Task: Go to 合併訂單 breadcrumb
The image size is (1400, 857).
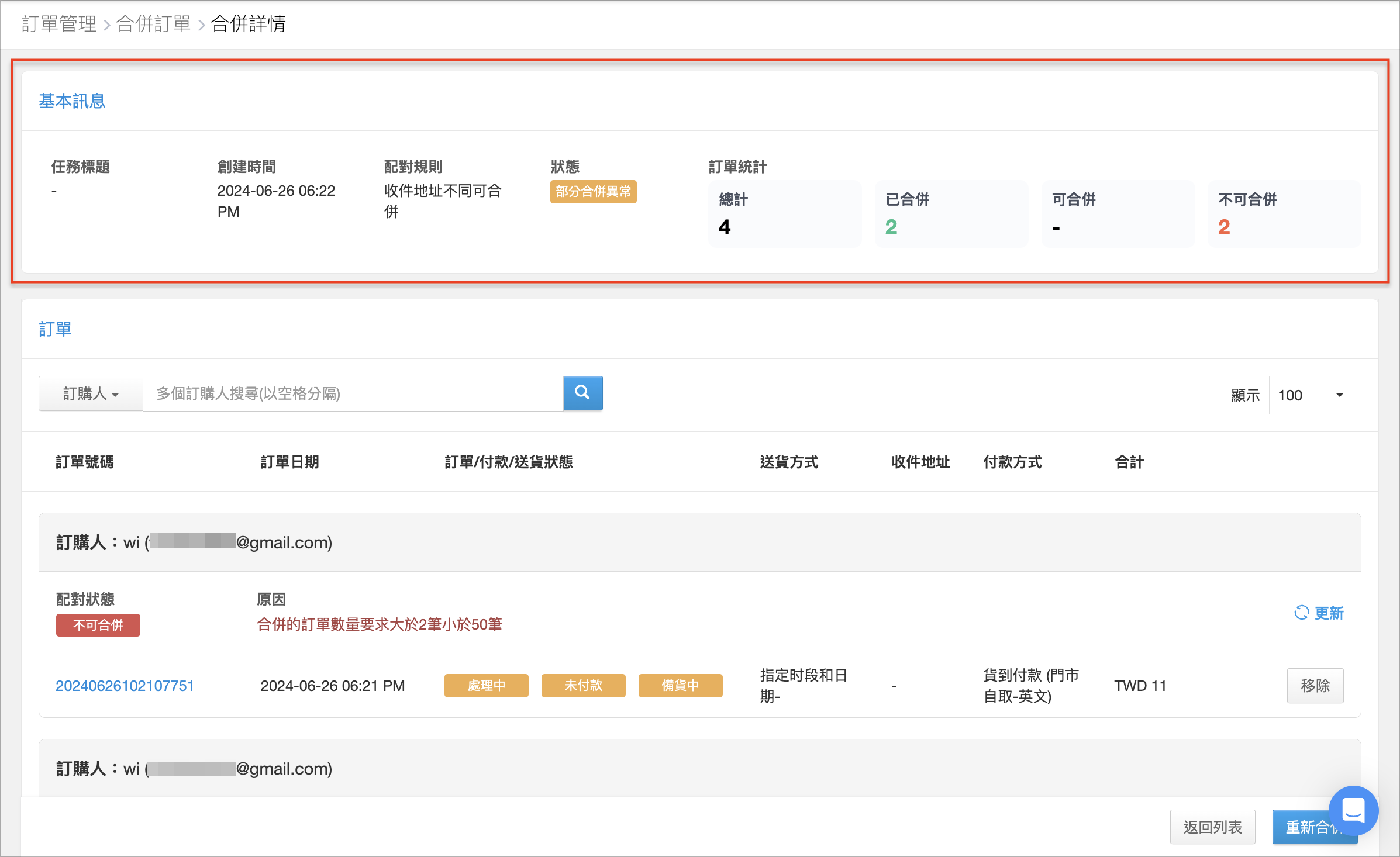Action: [153, 24]
